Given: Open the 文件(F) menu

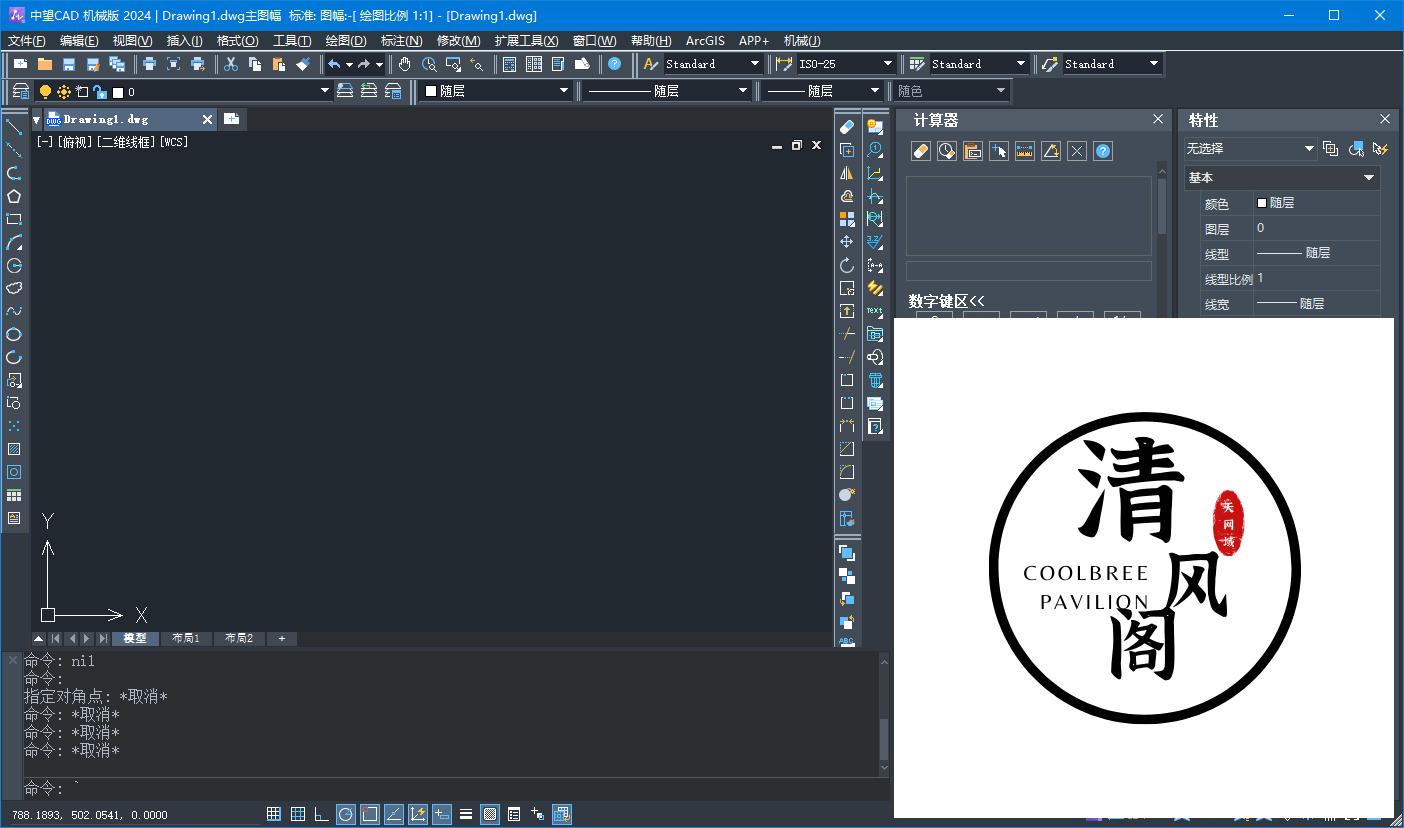Looking at the screenshot, I should (27, 41).
